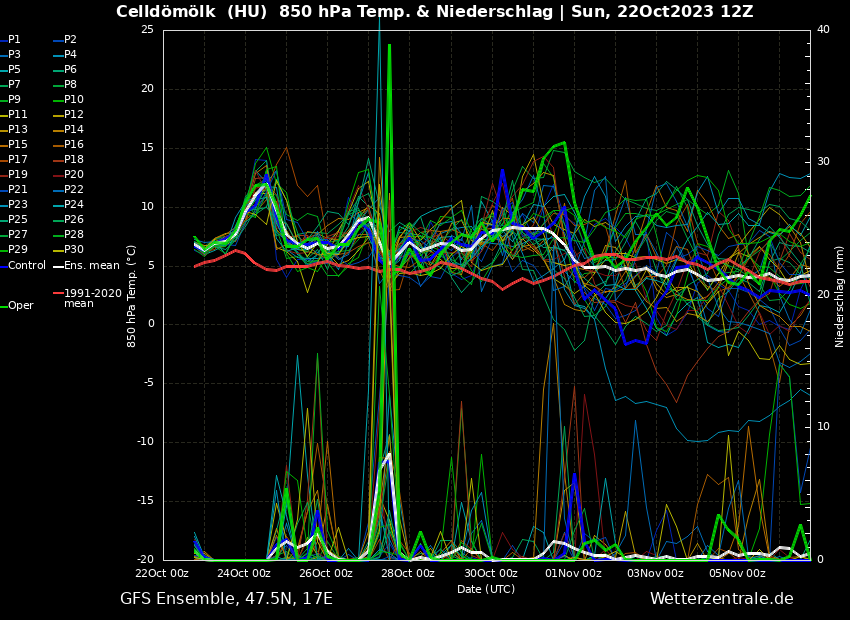Click the 28Oct 00z date tick label
Screen dimensions: 850x620
408,574
